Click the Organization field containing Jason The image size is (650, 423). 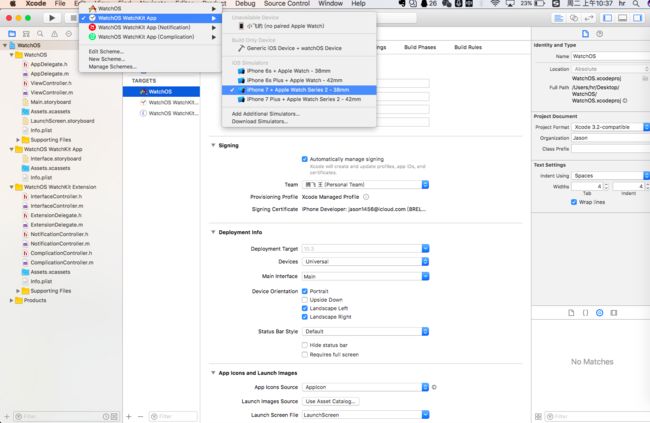611,138
